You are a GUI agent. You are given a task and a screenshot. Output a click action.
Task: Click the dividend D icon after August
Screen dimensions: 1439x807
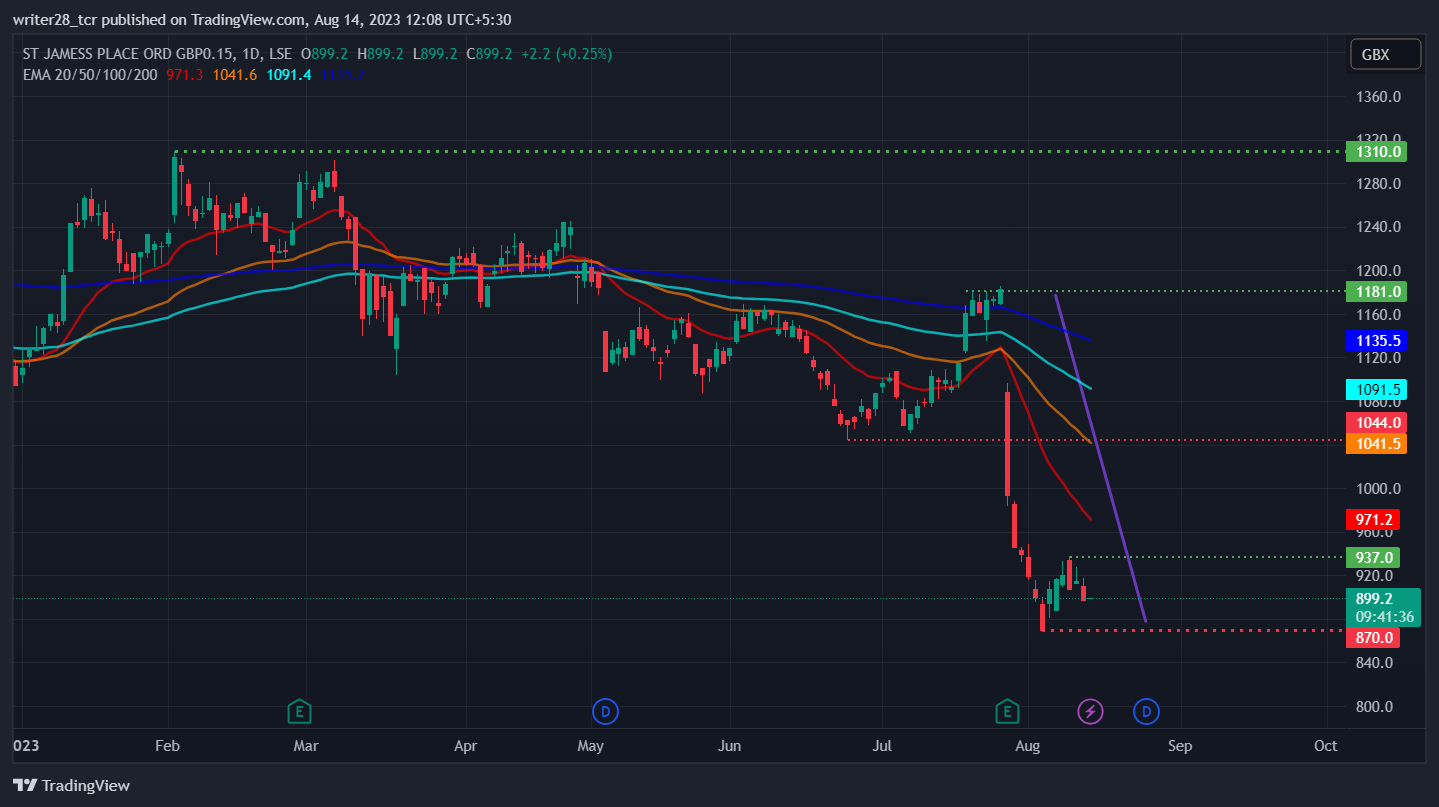coord(1146,712)
